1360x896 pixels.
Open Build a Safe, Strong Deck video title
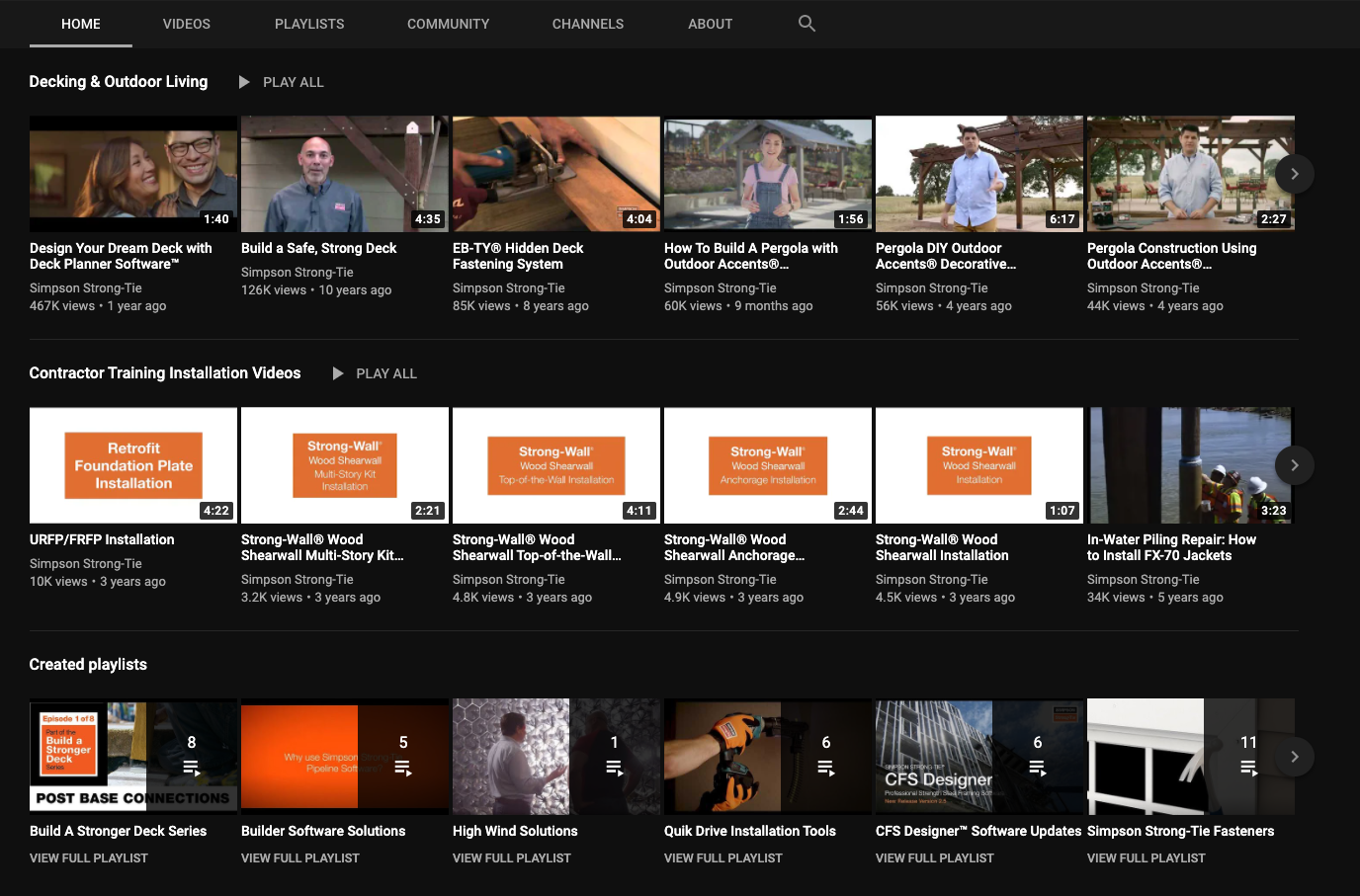318,248
